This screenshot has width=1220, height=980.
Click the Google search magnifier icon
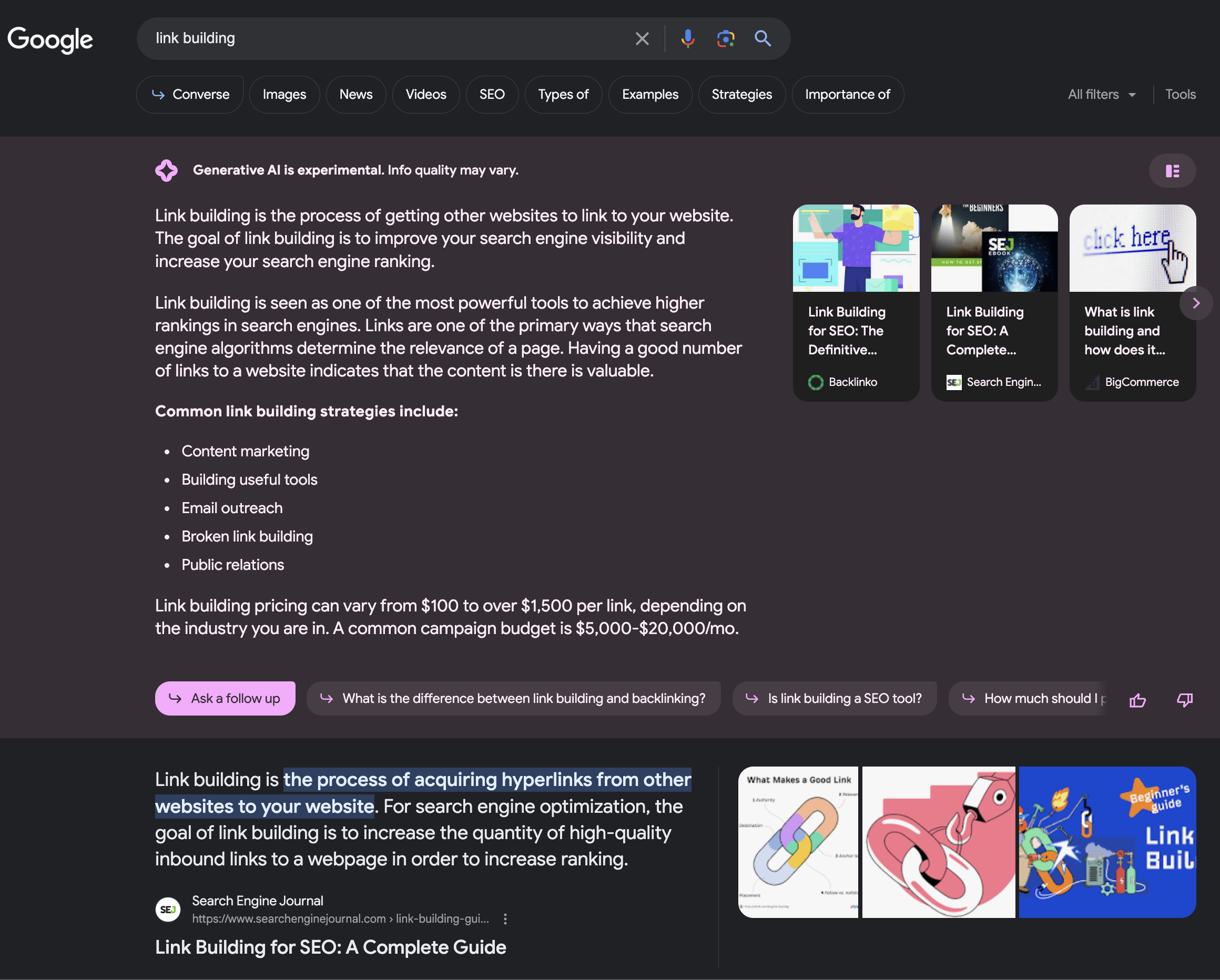[x=762, y=39]
